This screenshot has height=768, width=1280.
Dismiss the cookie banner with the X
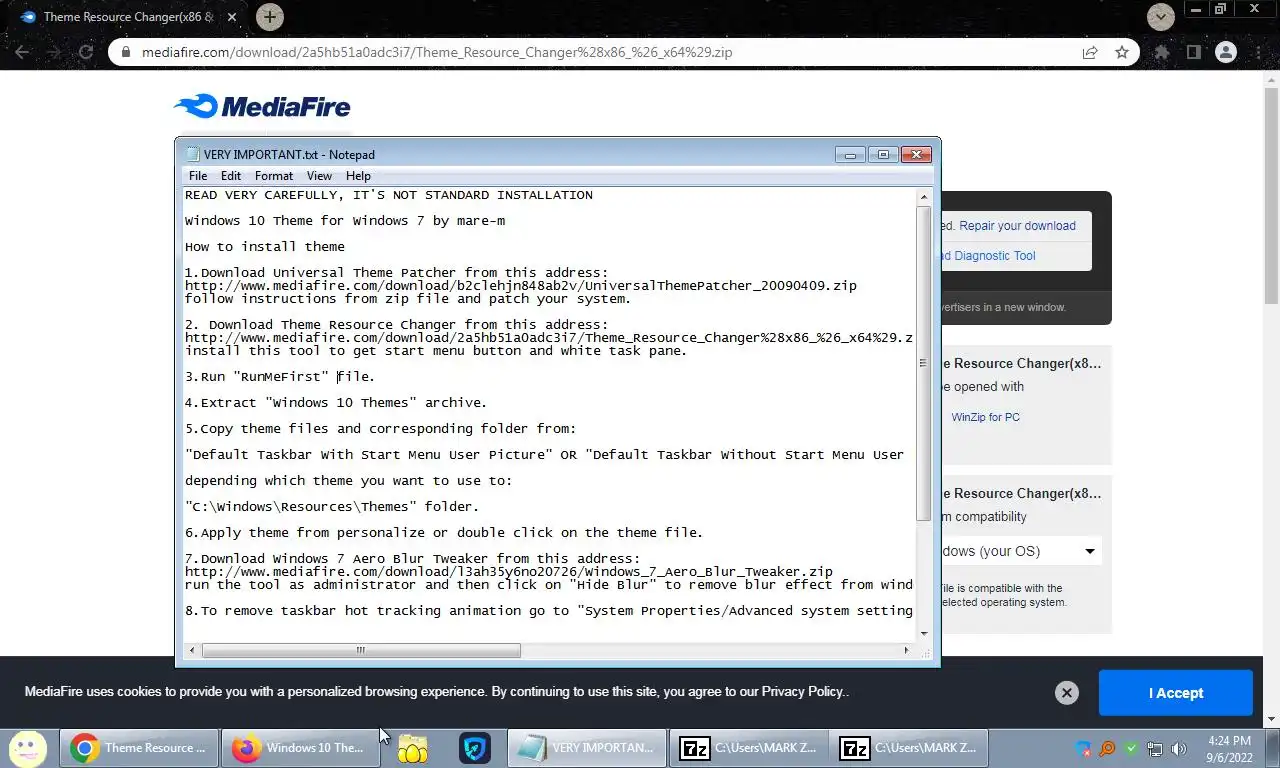tap(1067, 693)
